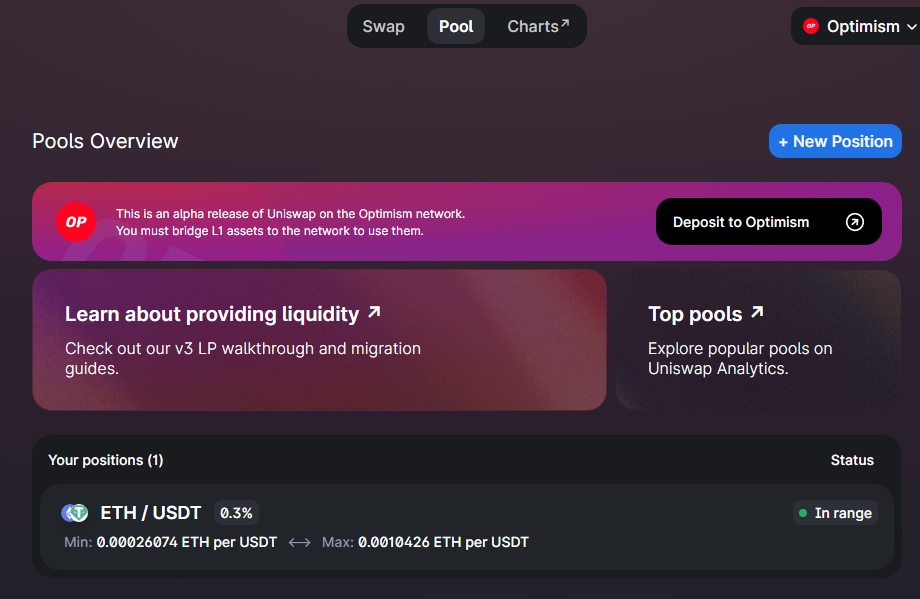Click the In range status badge

pos(835,513)
